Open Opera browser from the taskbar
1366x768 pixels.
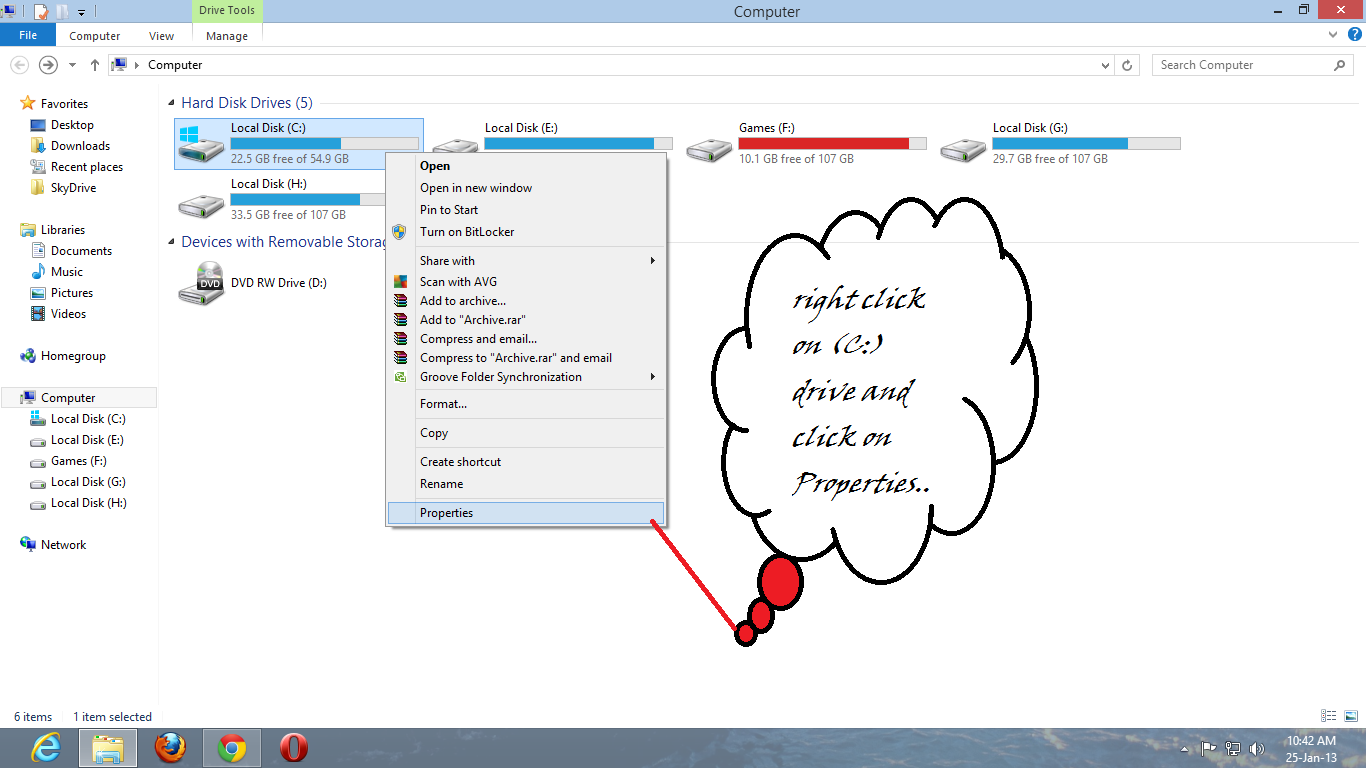[291, 747]
